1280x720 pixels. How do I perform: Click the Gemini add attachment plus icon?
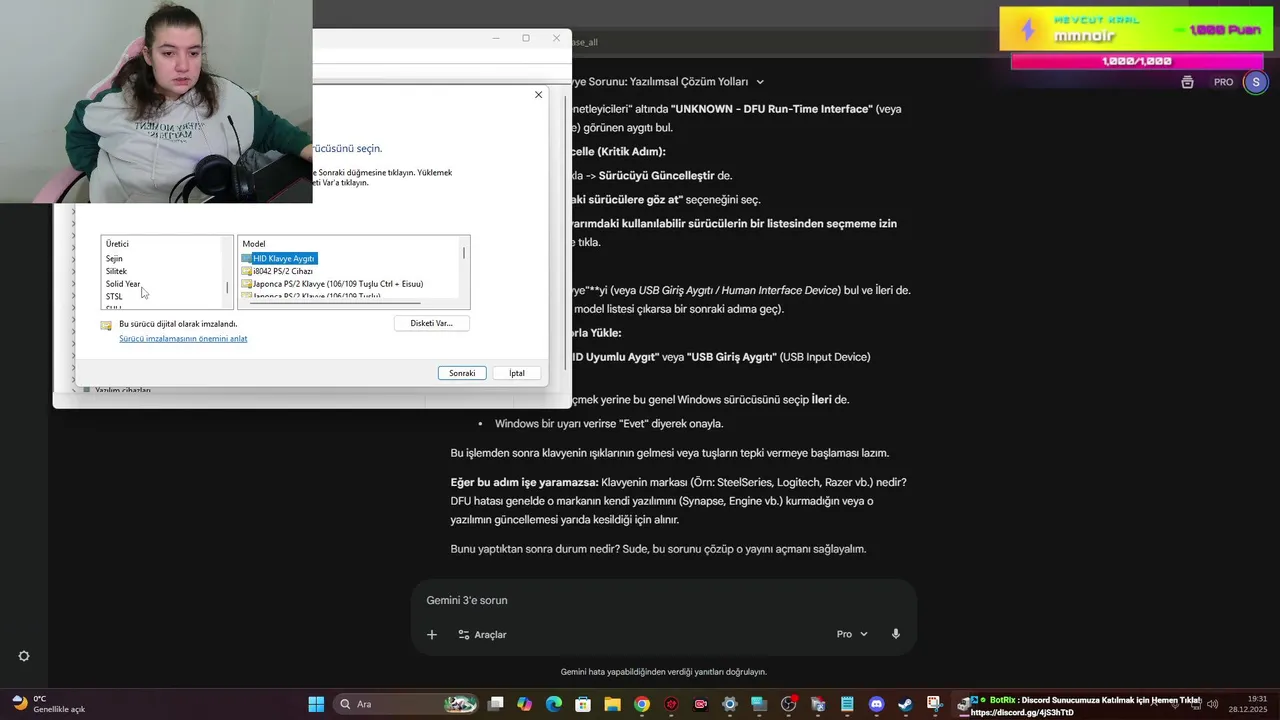(432, 634)
